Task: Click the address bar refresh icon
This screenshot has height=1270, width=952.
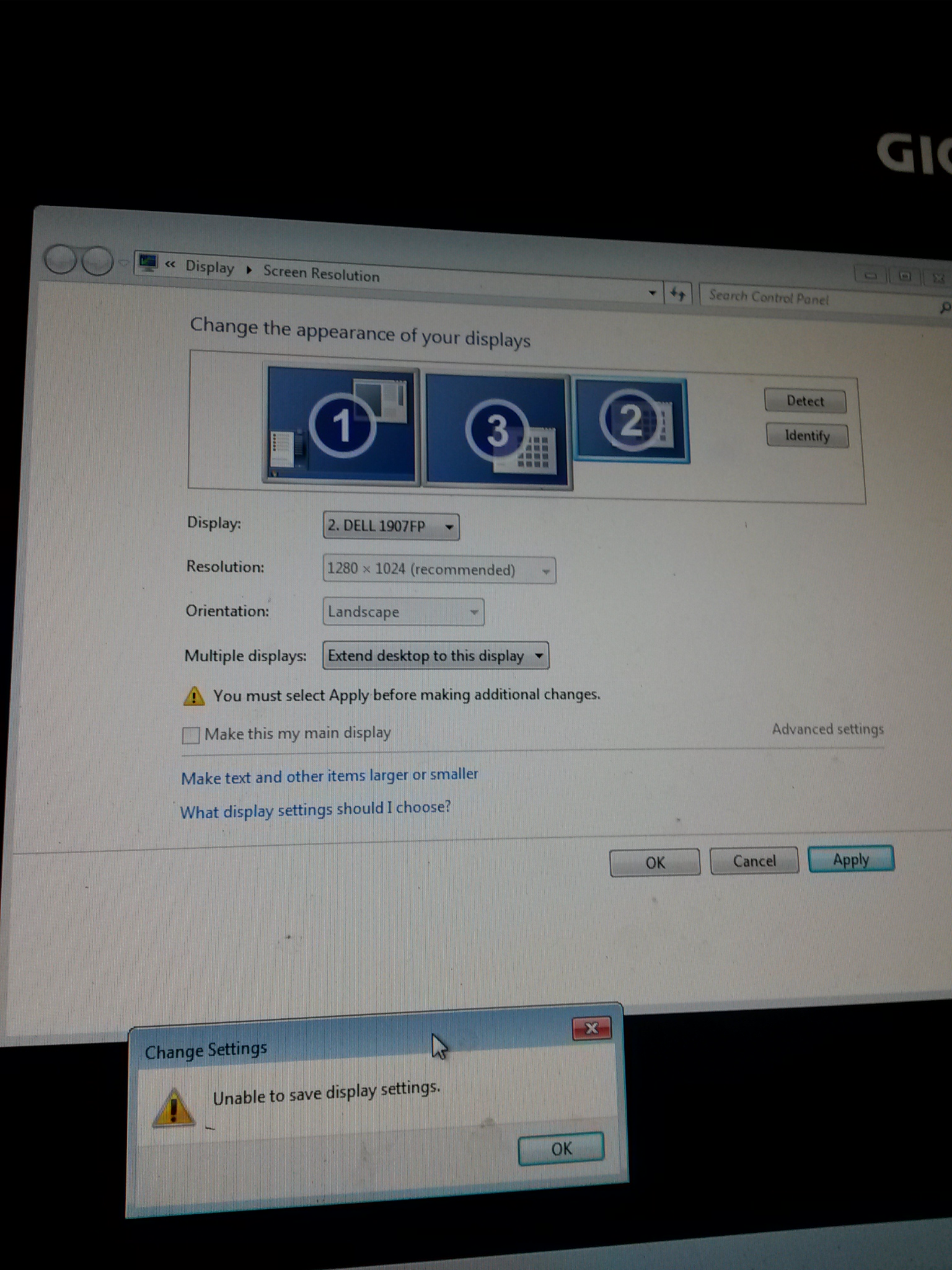Action: [x=677, y=293]
